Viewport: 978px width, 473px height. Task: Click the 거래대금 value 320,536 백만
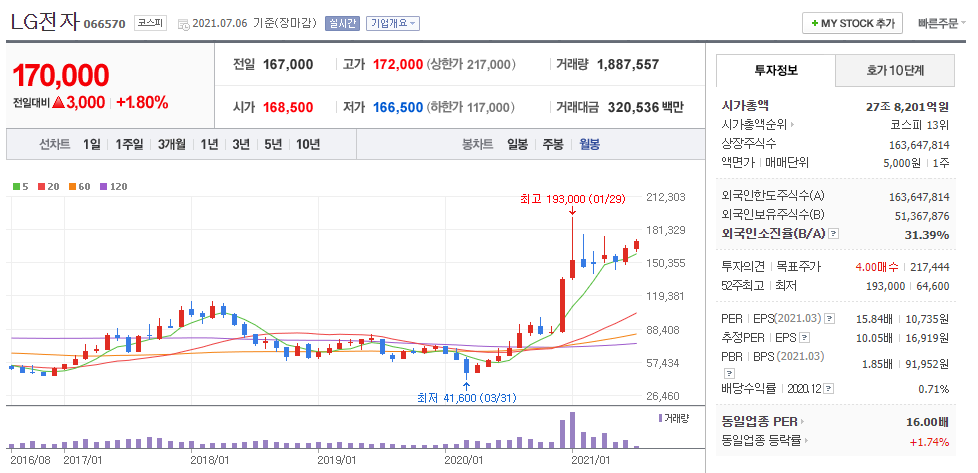click(x=646, y=107)
